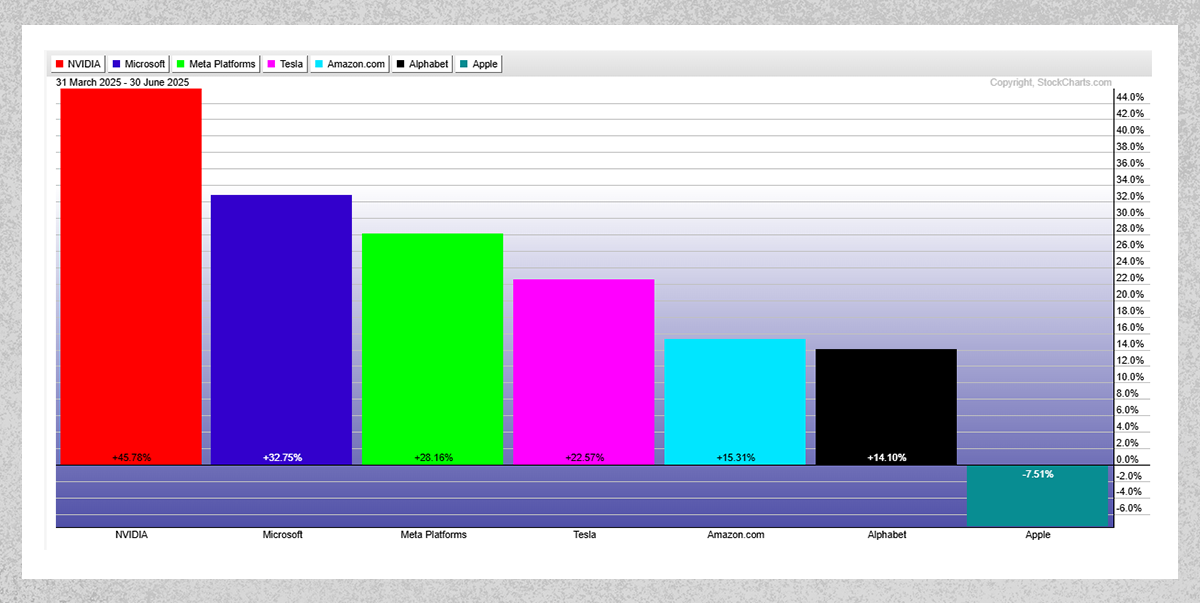Click the +28.16% value label
Screen dimensions: 1200x603
coord(433,458)
